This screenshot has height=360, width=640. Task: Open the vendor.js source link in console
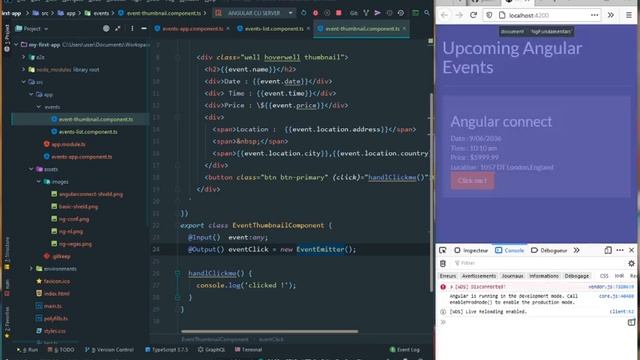tap(611, 287)
